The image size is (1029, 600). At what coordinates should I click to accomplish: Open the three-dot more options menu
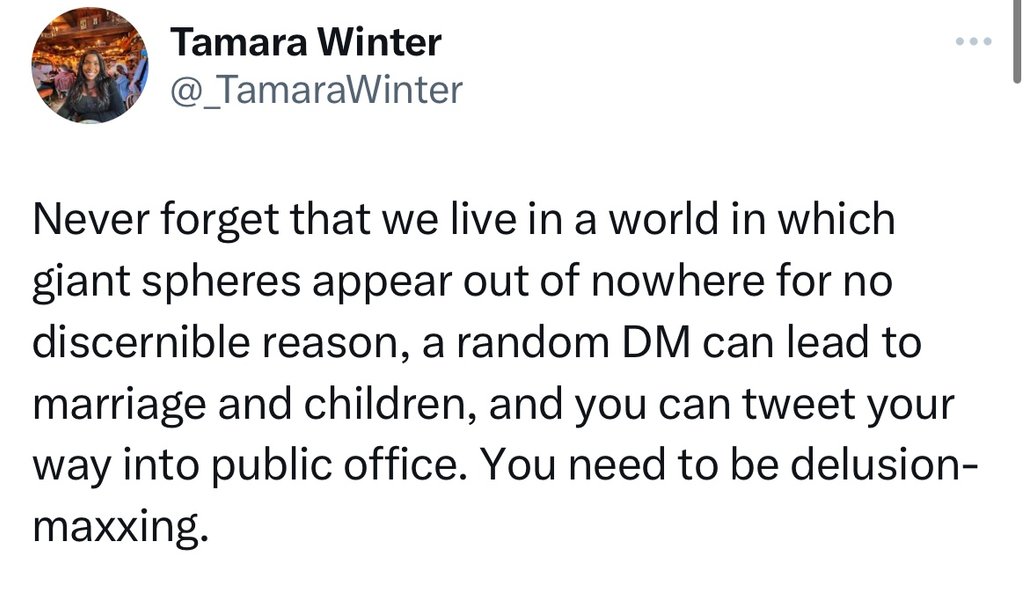coord(973,41)
